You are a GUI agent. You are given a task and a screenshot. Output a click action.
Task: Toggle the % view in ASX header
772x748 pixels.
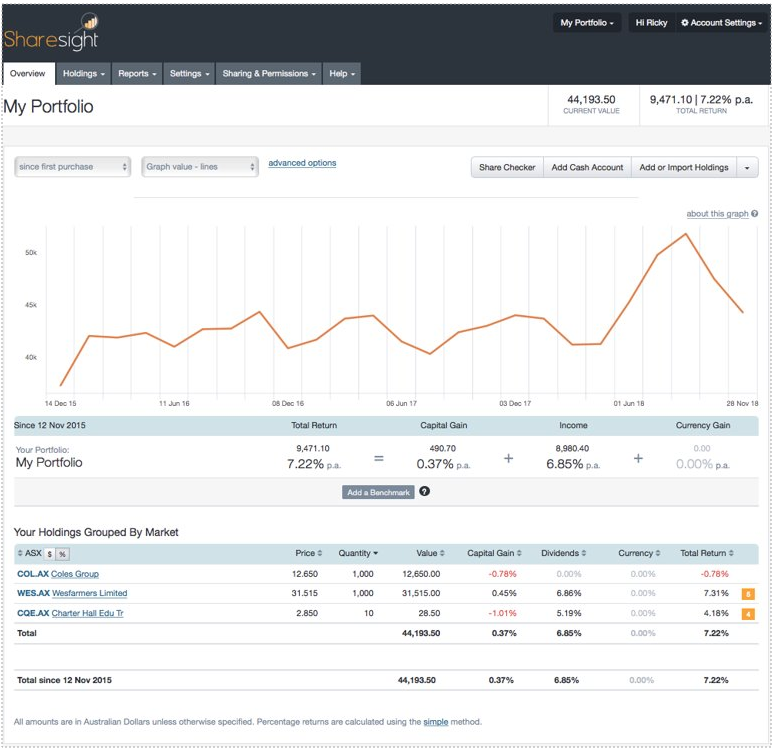click(63, 553)
